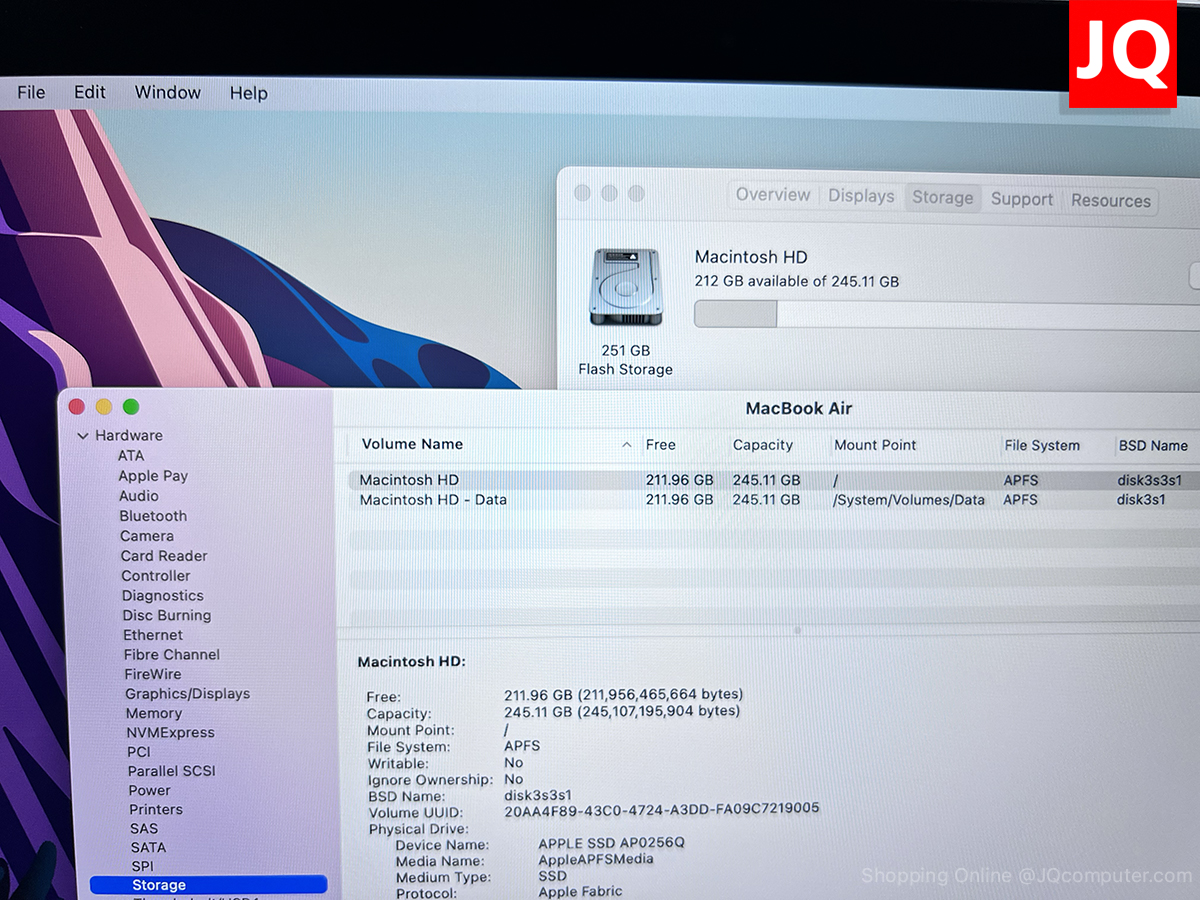1200x900 pixels.
Task: Switch to the Support tab
Action: point(1022,199)
